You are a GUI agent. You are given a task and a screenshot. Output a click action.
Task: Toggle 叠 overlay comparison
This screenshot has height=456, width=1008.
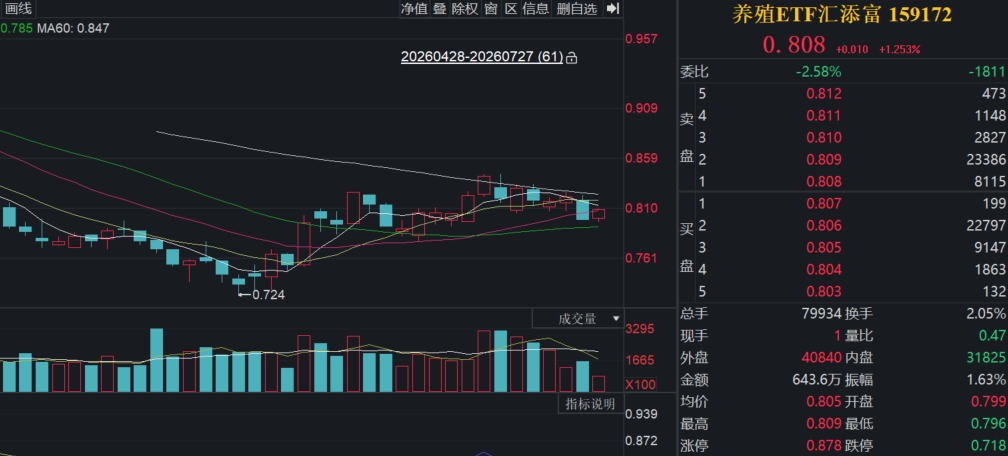440,8
